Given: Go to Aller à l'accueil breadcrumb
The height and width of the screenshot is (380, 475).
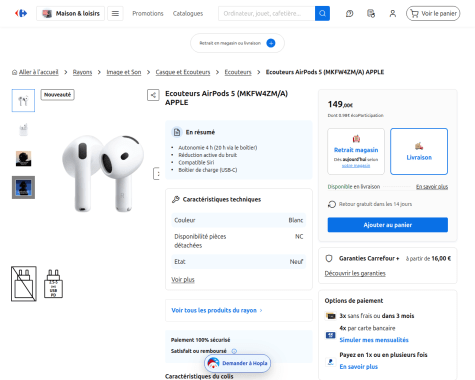Looking at the screenshot, I should (38, 72).
